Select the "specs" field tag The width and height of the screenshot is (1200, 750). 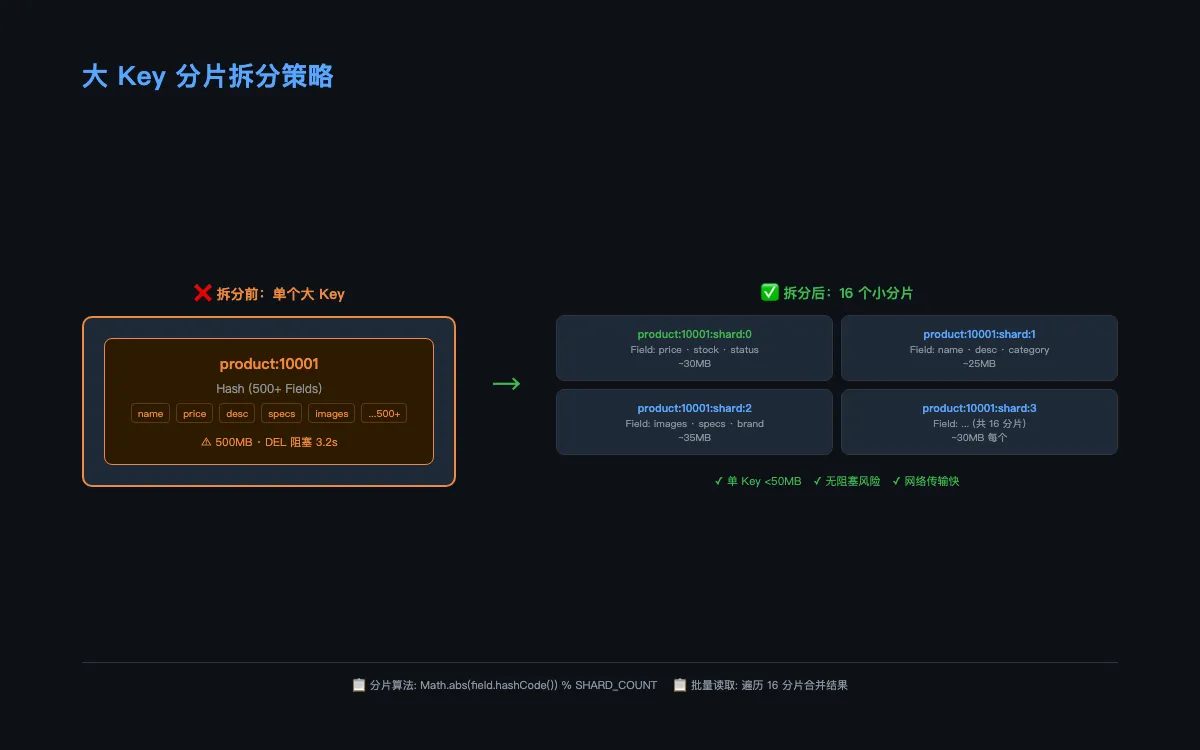(x=282, y=413)
